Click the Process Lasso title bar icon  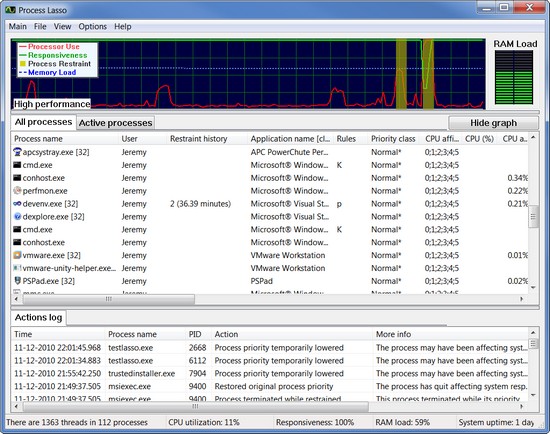[10, 10]
